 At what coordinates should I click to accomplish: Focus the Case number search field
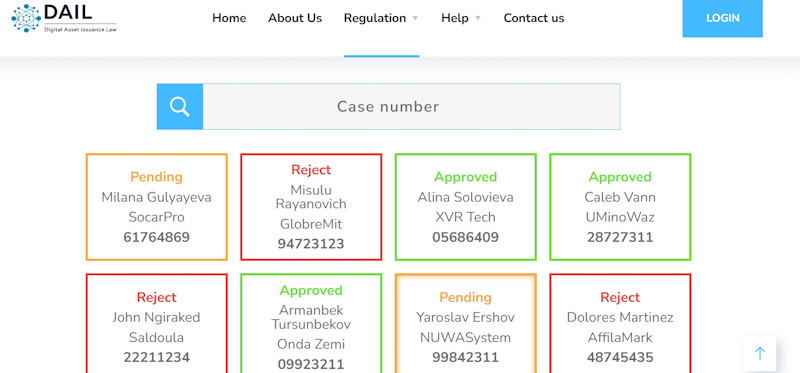coord(411,107)
